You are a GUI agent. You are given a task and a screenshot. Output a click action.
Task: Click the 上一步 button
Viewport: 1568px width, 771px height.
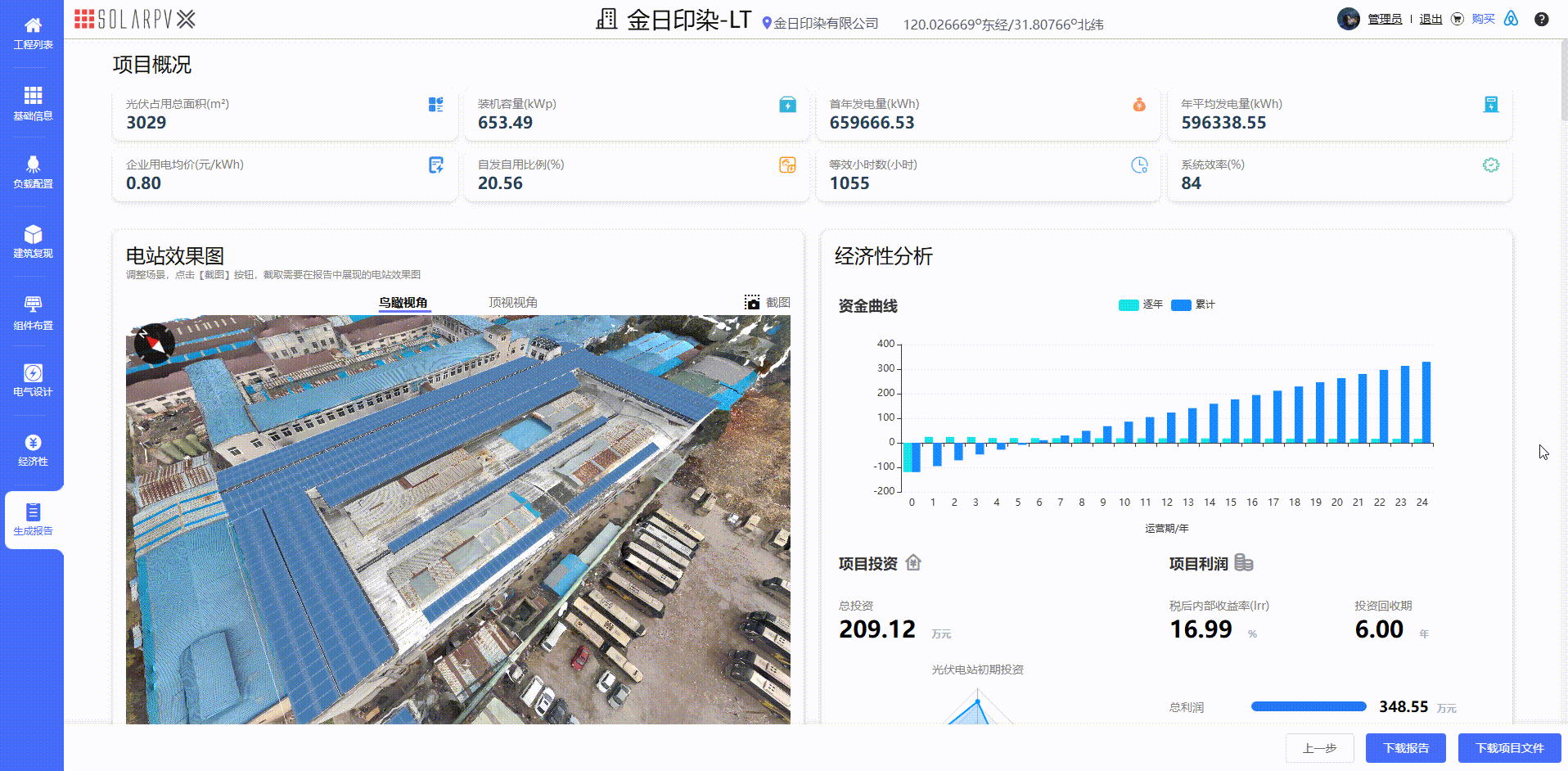pyautogui.click(x=1319, y=748)
